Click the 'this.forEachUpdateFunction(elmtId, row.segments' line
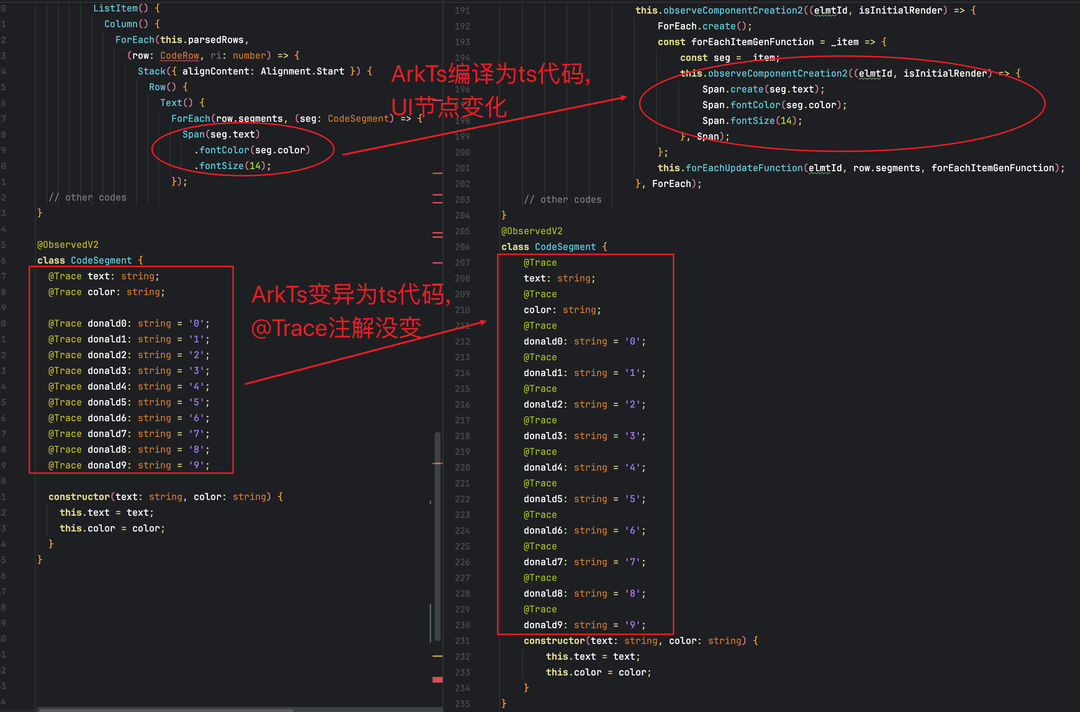 tap(861, 168)
